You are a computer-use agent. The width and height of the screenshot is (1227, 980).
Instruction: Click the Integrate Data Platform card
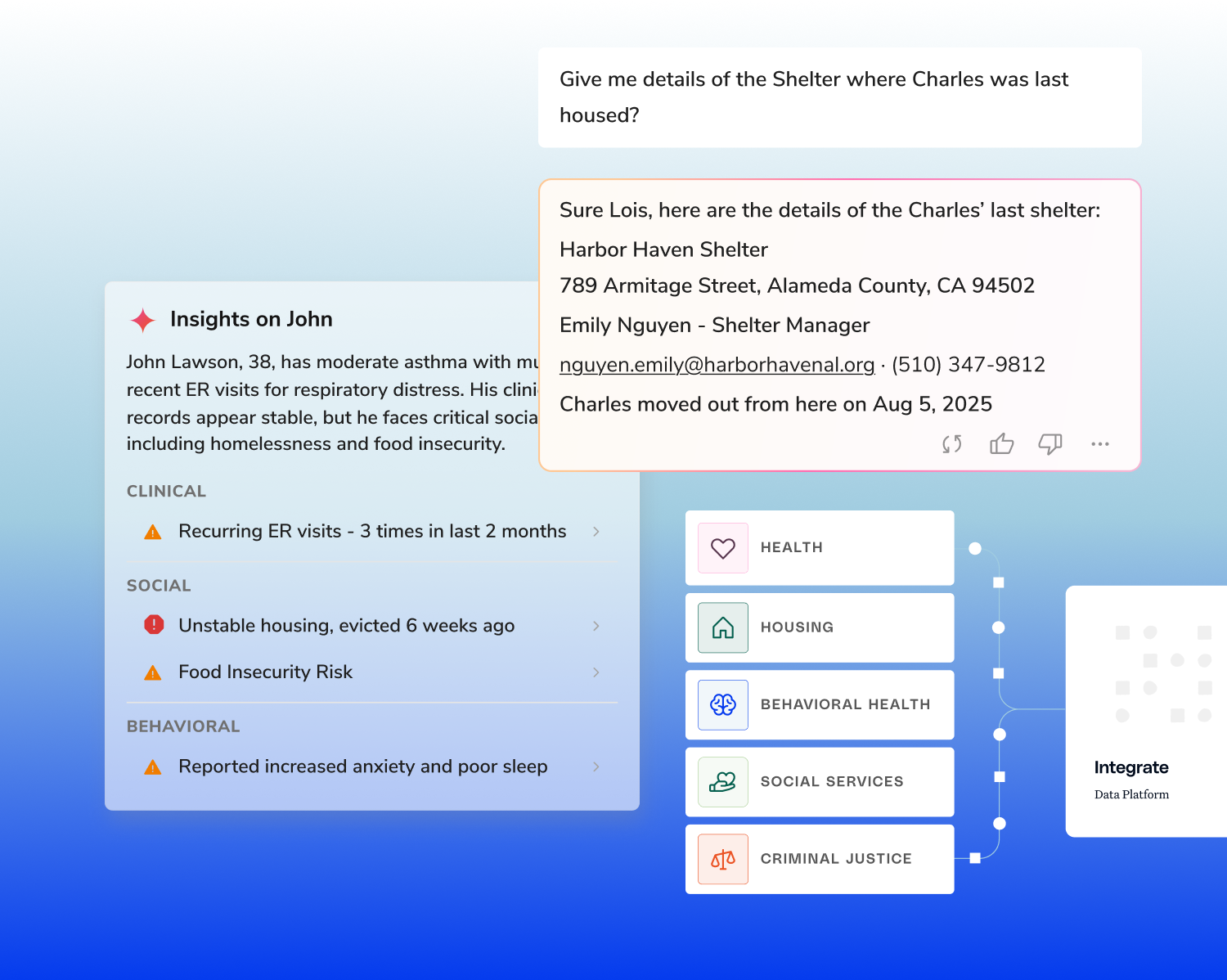(x=1146, y=711)
